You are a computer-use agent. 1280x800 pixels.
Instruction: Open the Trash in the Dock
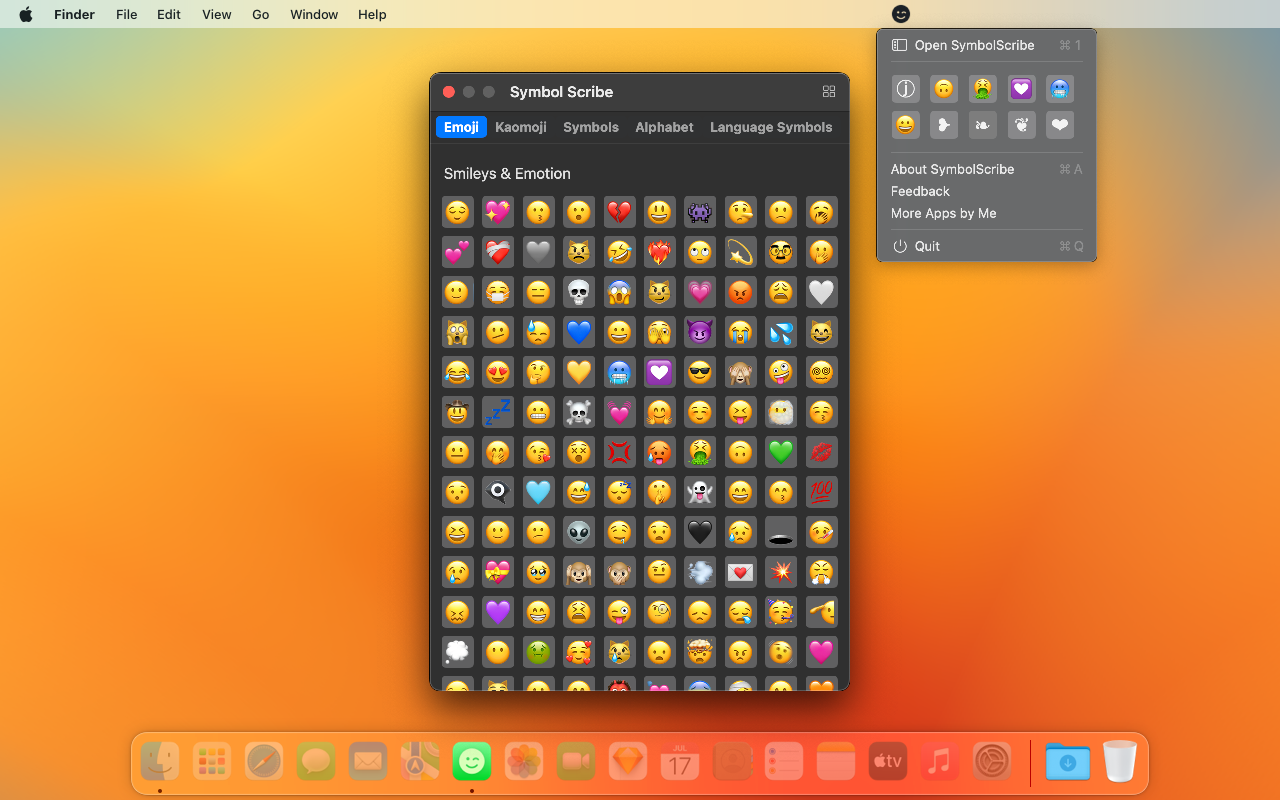[1120, 761]
